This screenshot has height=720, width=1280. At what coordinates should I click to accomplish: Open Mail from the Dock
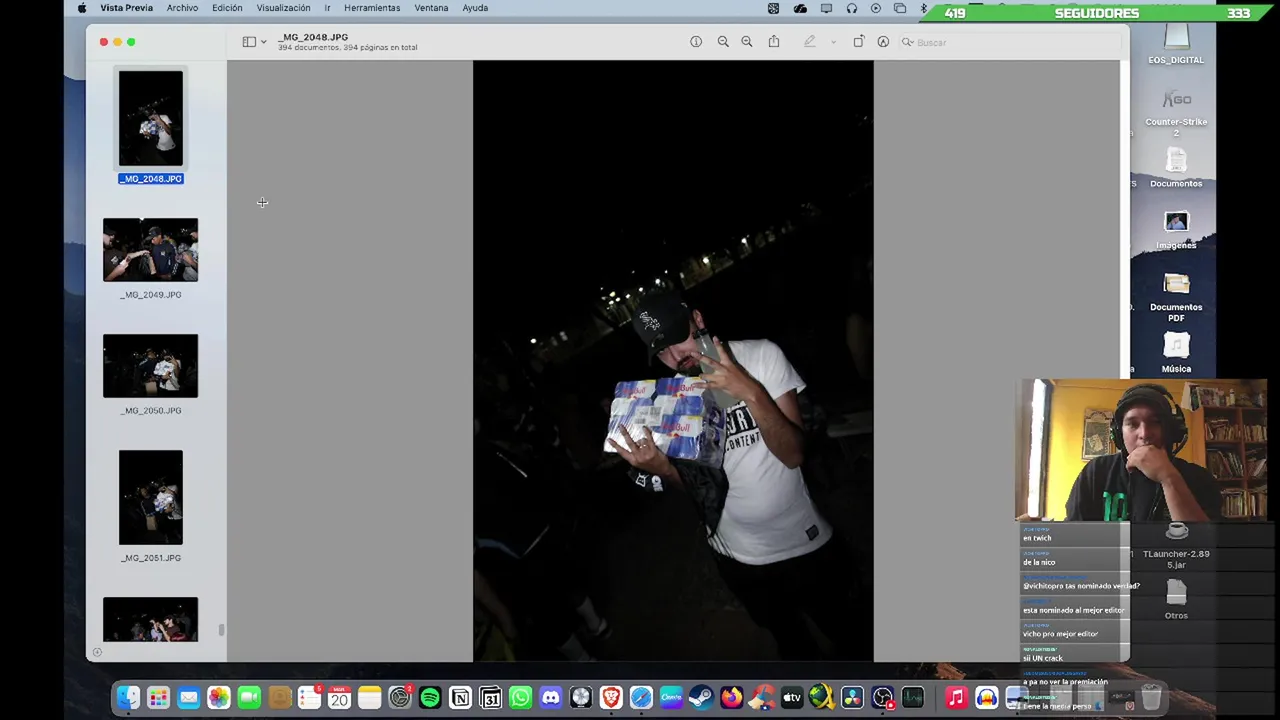(x=188, y=698)
